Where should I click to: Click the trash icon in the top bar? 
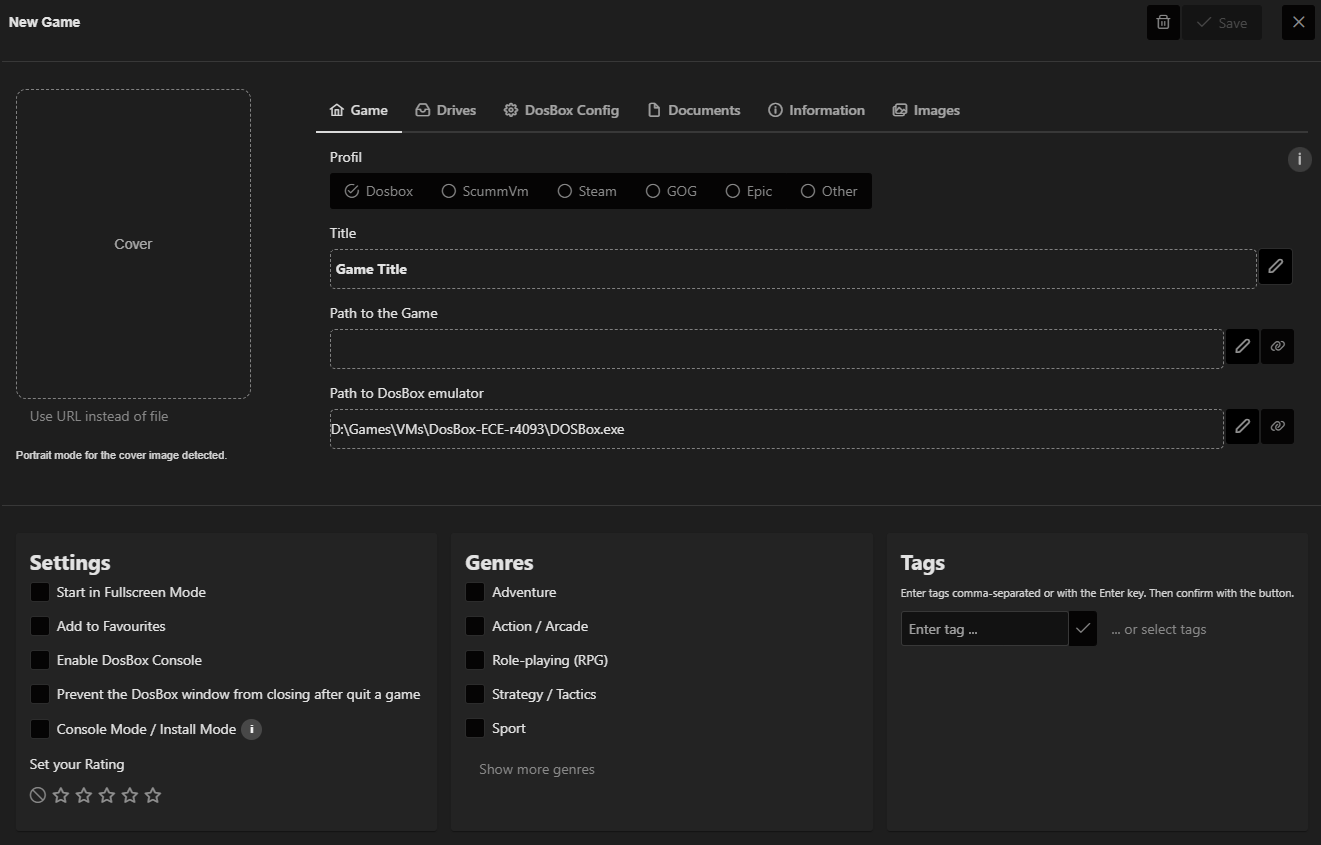pyautogui.click(x=1162, y=22)
